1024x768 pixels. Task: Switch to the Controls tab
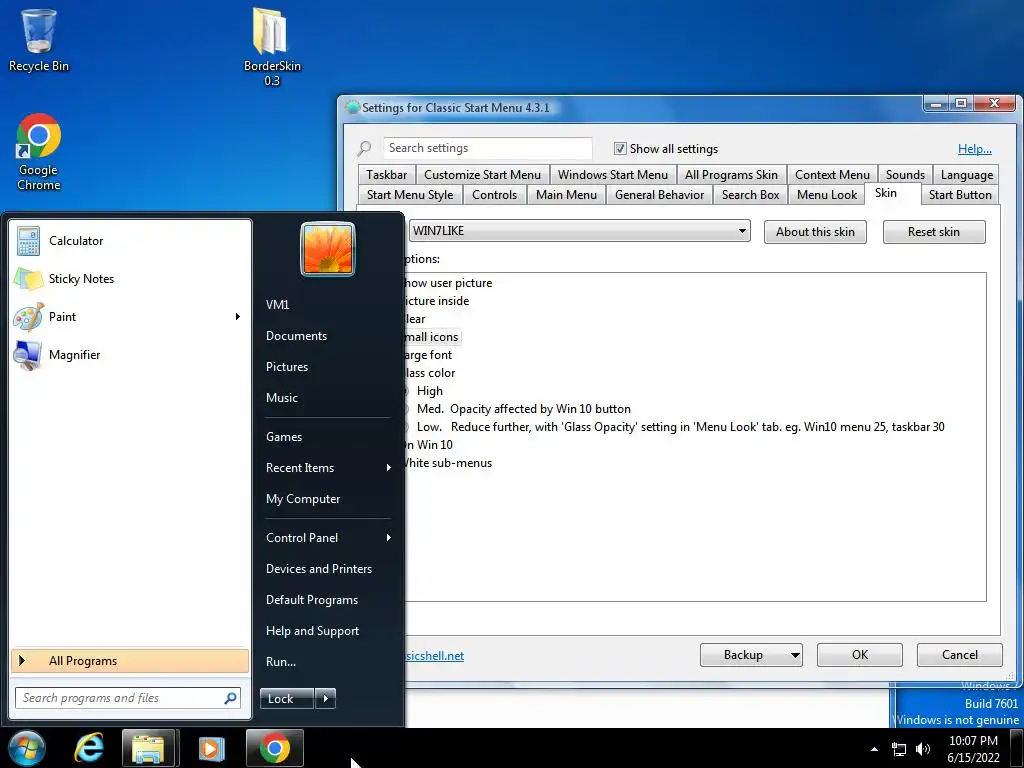pyautogui.click(x=494, y=195)
